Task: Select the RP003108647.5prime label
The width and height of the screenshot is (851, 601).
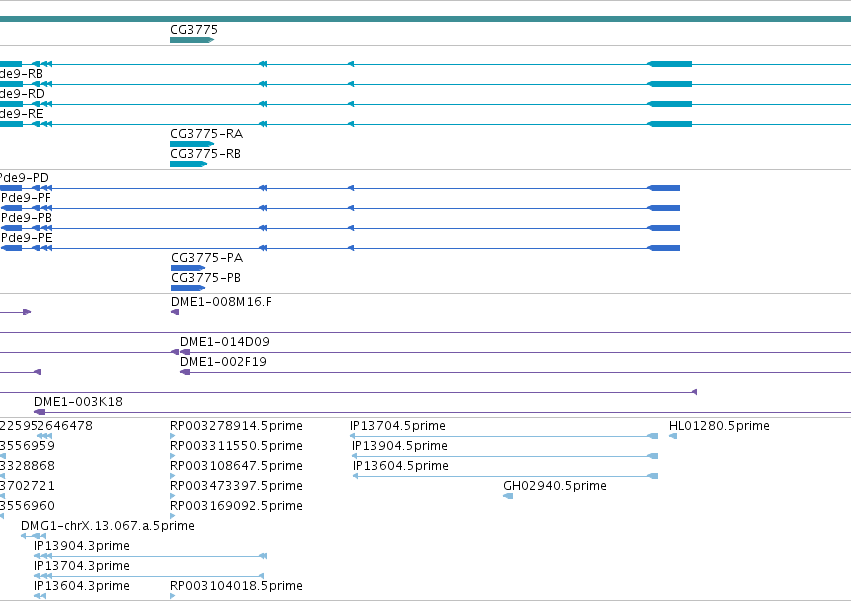Action: click(x=236, y=466)
